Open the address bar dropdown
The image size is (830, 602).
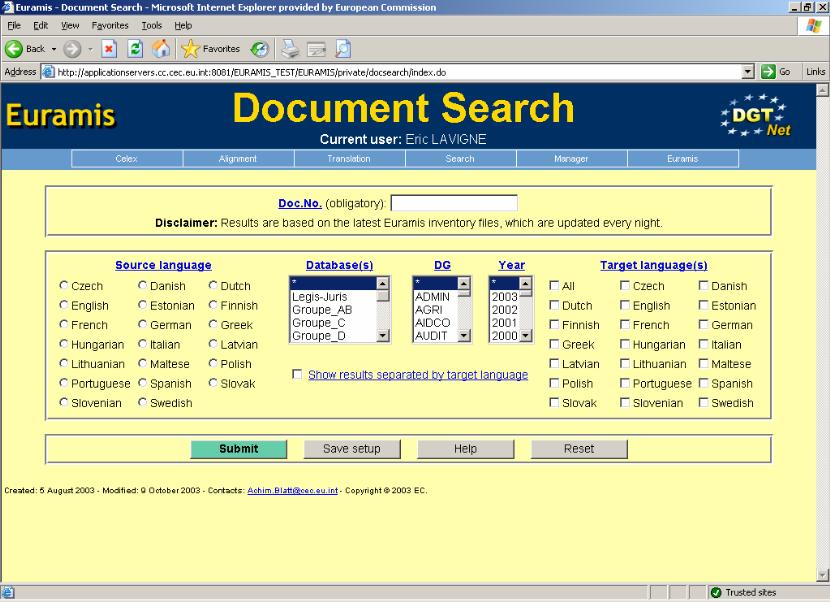(x=747, y=71)
